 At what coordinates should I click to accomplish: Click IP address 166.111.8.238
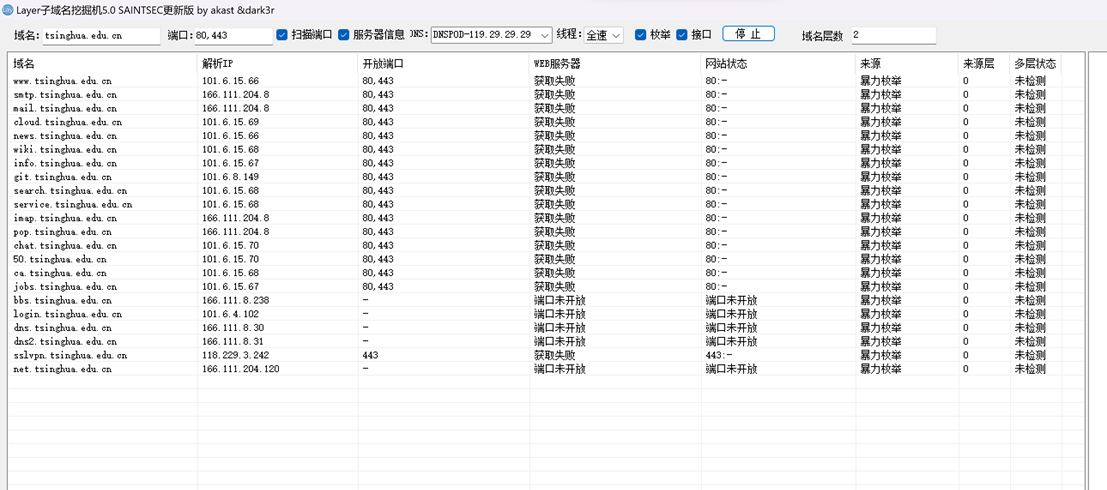coord(235,300)
